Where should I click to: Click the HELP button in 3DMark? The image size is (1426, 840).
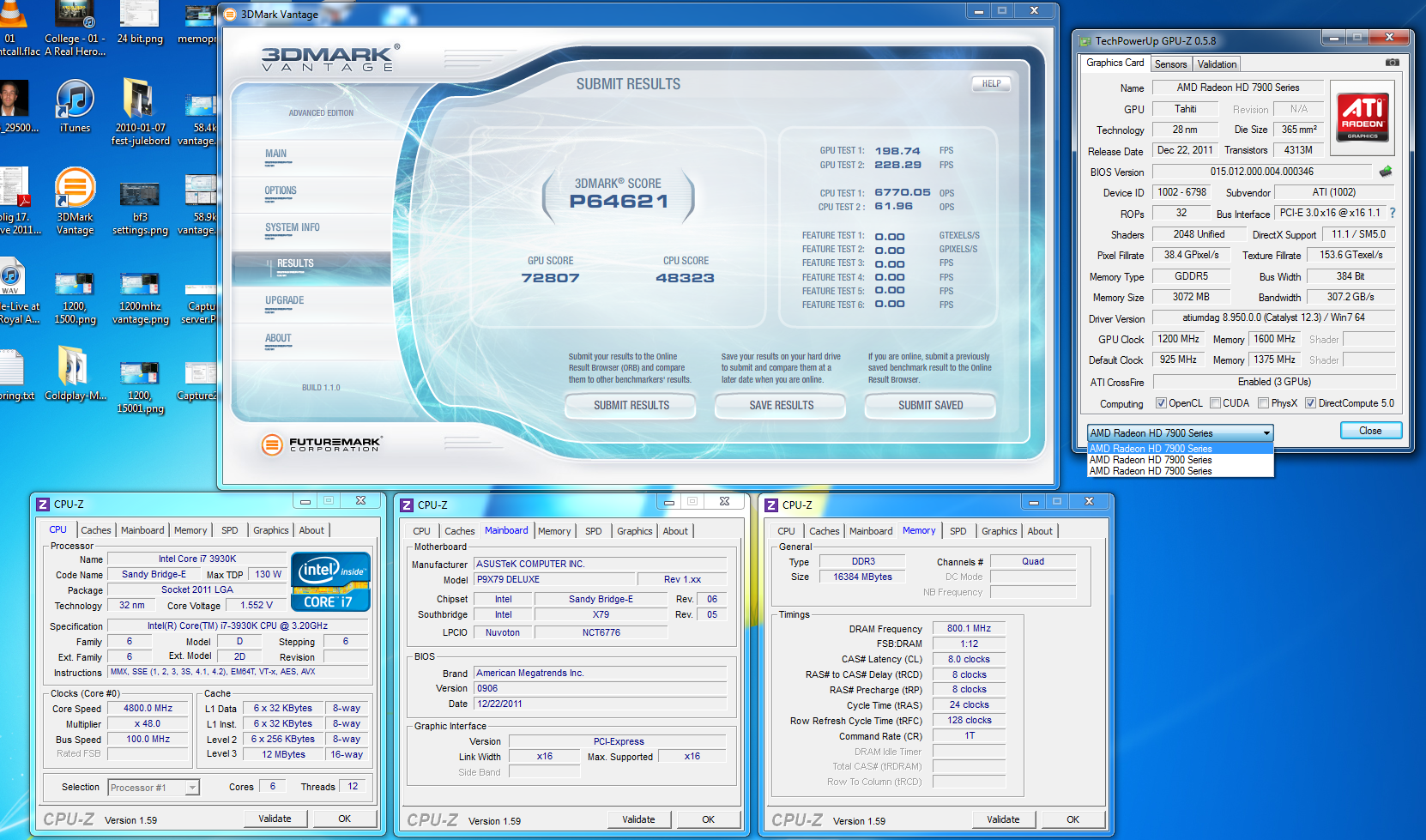[x=991, y=83]
